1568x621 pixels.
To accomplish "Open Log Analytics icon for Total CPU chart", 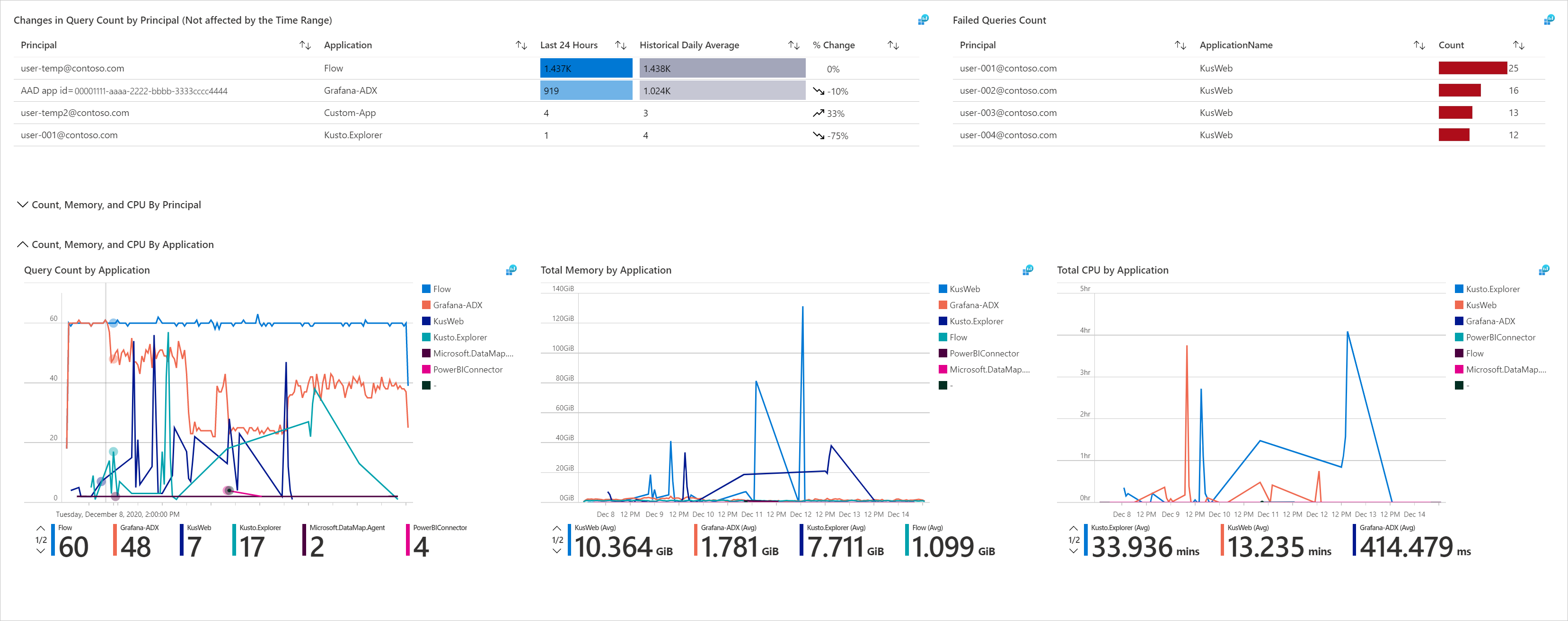I will 1544,270.
